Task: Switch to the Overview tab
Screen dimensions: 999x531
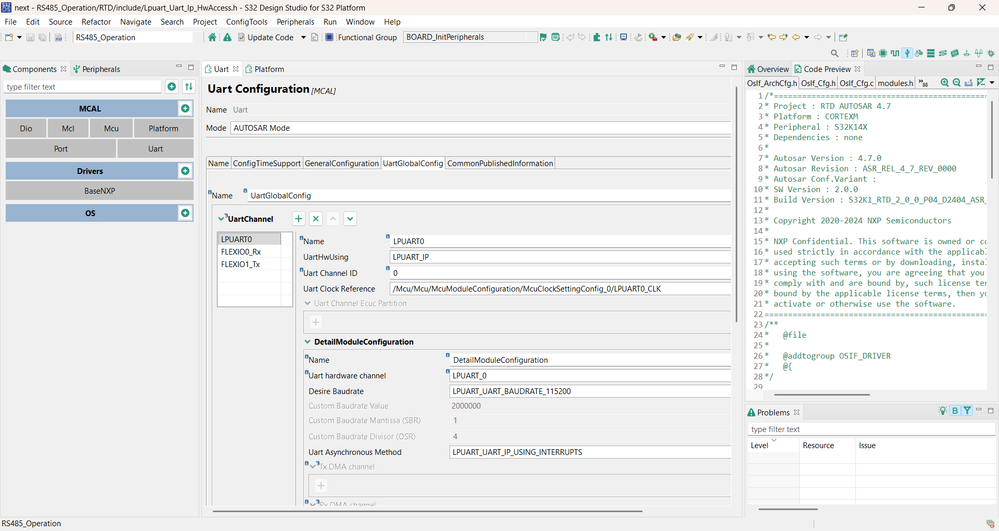Action: click(x=768, y=69)
